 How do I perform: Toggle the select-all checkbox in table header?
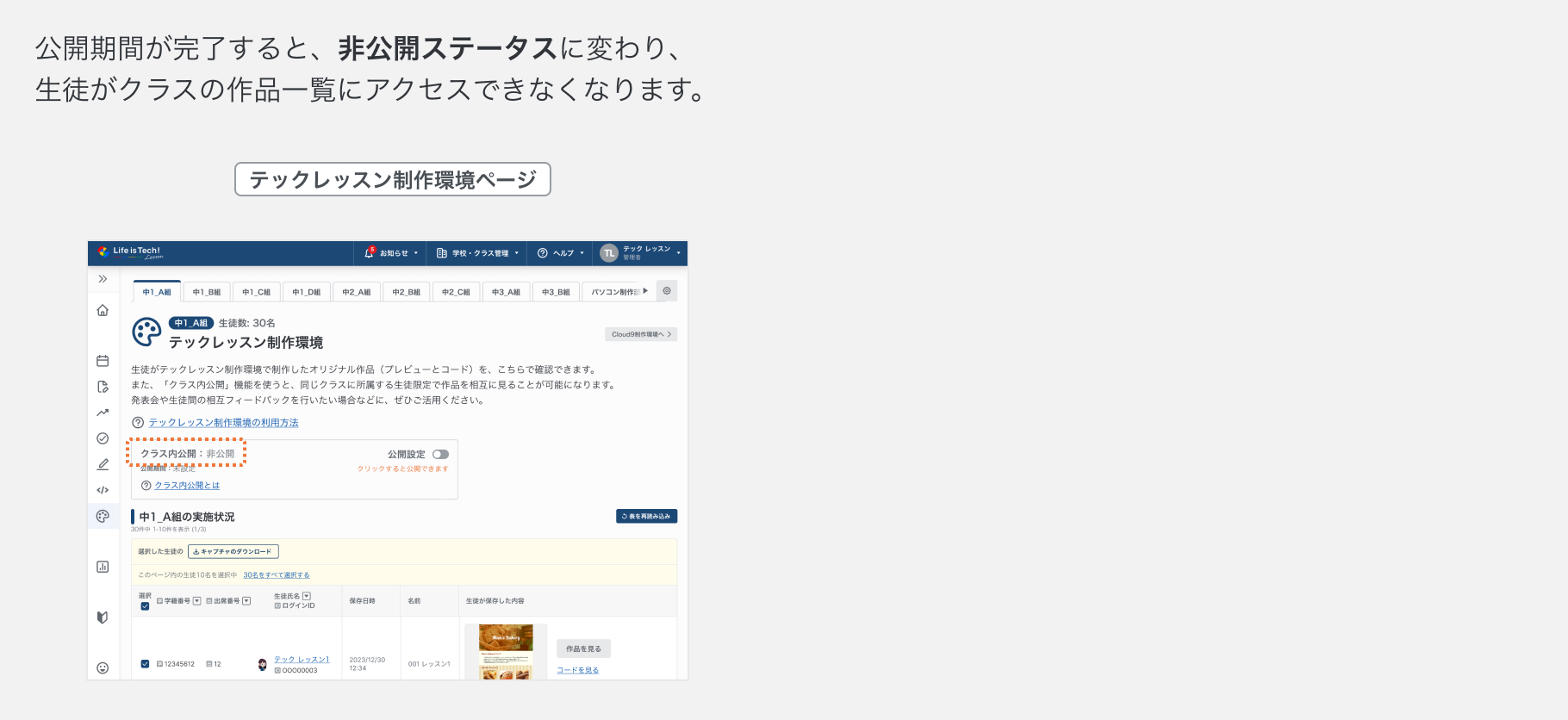145,606
